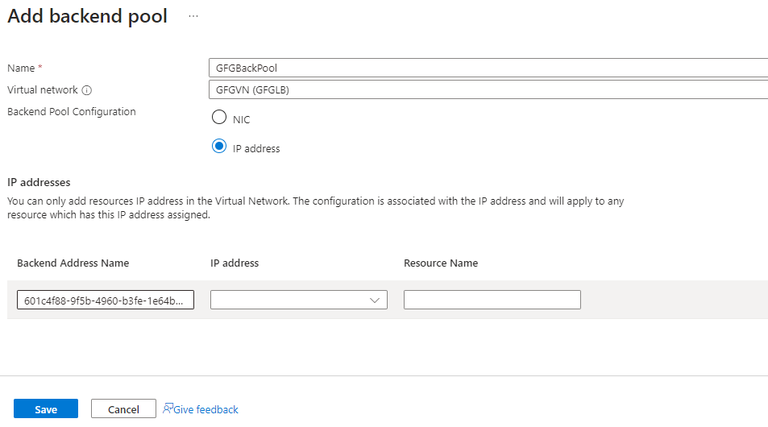Image resolution: width=768 pixels, height=427 pixels.
Task: Click the IP addresses section heading
Action: [39, 183]
